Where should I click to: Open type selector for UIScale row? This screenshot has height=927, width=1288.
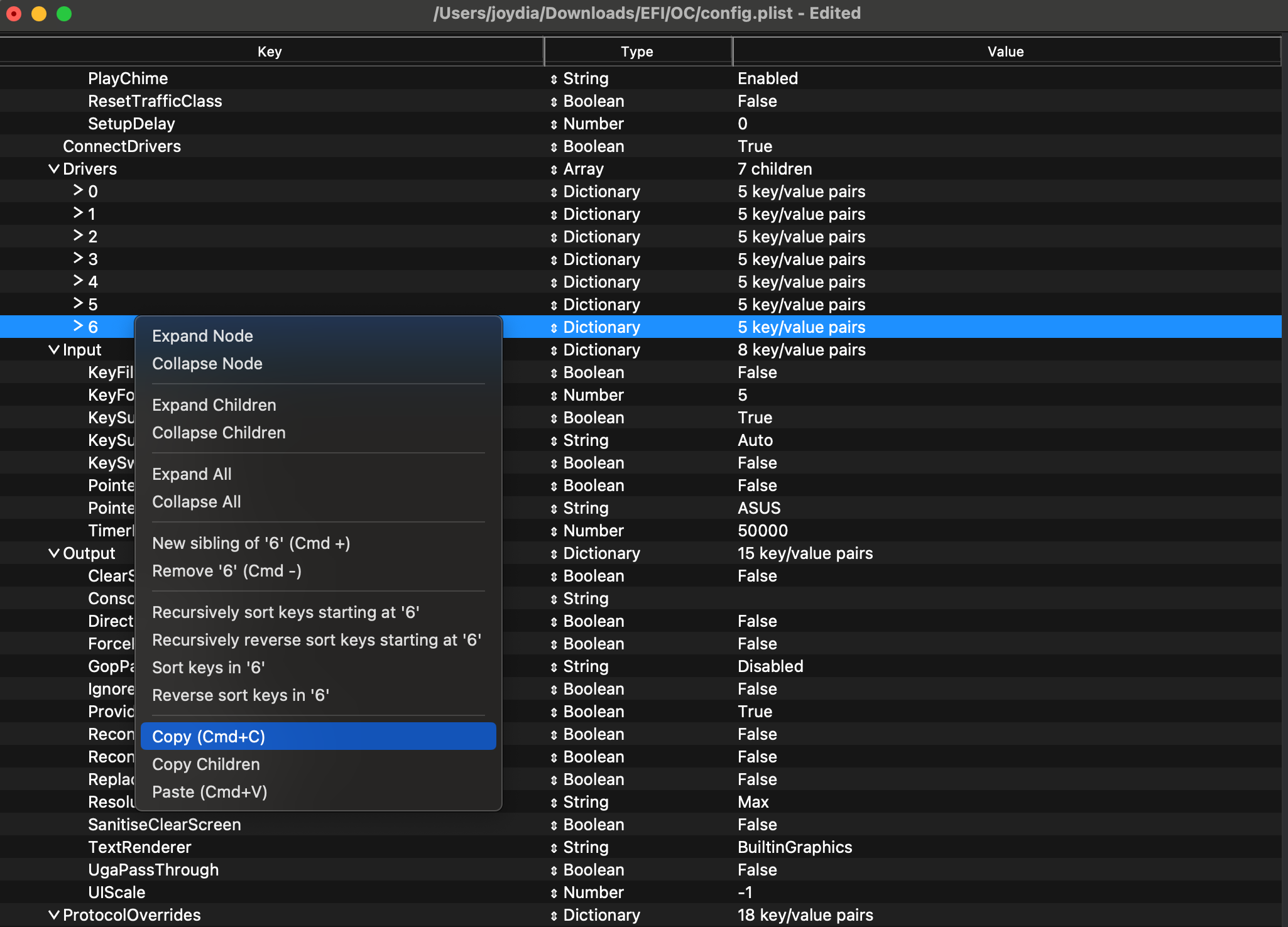[x=554, y=893]
